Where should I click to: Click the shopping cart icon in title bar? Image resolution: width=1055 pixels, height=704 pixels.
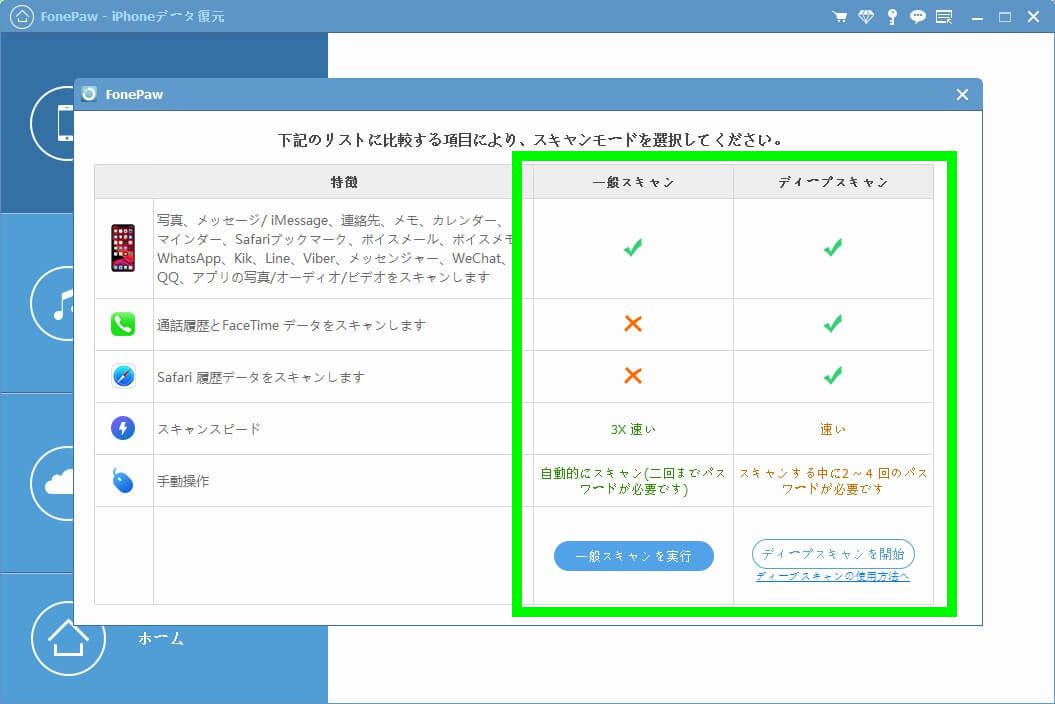click(x=839, y=16)
